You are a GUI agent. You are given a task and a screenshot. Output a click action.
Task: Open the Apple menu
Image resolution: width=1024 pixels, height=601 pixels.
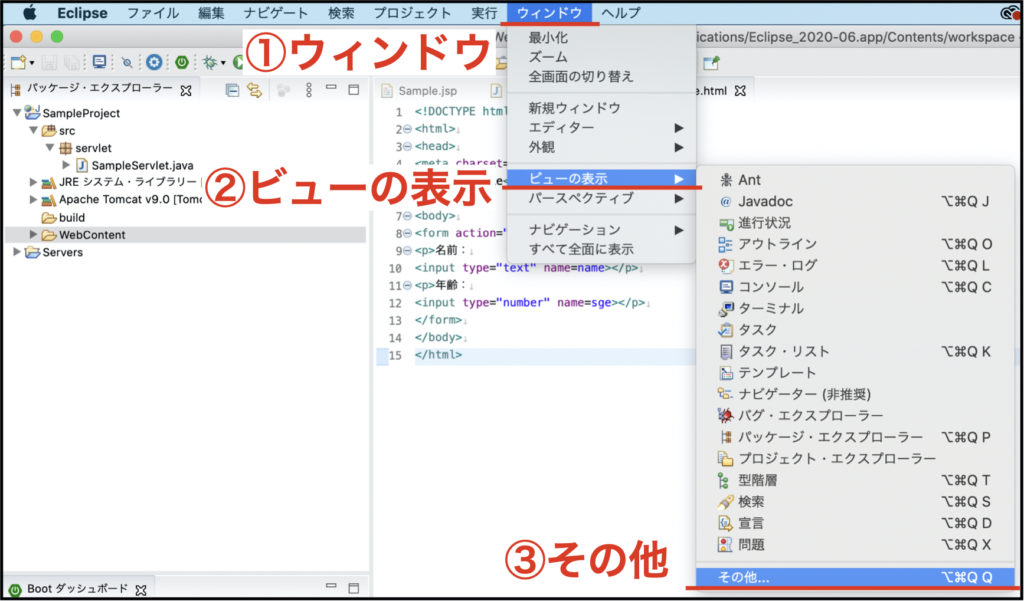tap(29, 12)
